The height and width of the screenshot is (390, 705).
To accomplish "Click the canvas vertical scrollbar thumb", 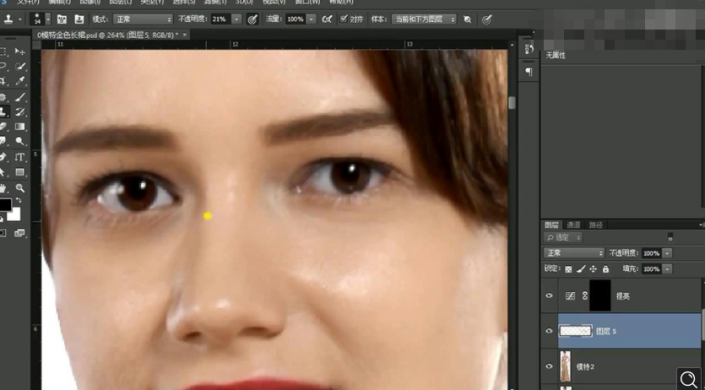I will click(x=512, y=103).
